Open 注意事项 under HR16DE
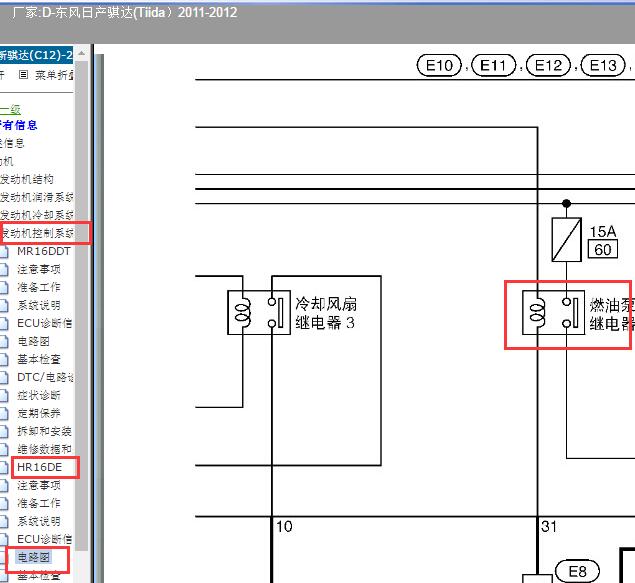Image resolution: width=635 pixels, height=583 pixels. pos(38,485)
